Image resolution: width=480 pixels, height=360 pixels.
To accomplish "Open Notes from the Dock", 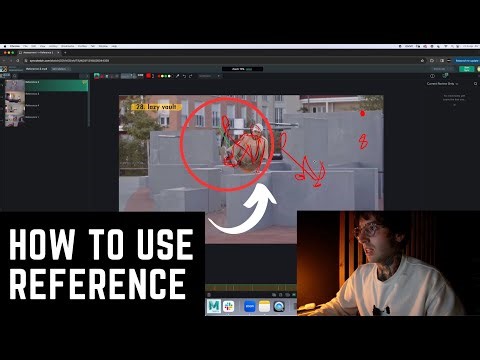I will tap(264, 306).
